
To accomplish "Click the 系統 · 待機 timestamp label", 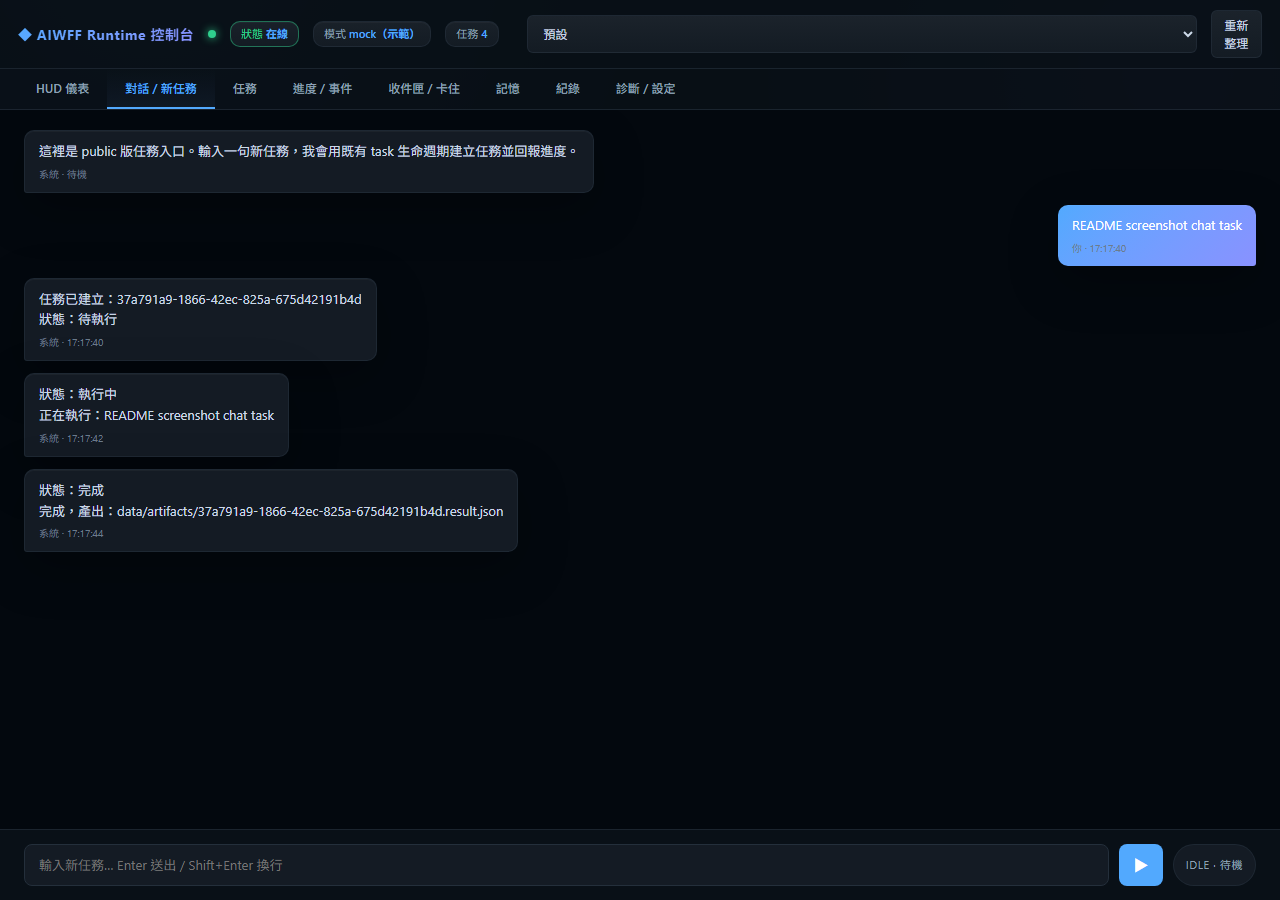I will 63,175.
